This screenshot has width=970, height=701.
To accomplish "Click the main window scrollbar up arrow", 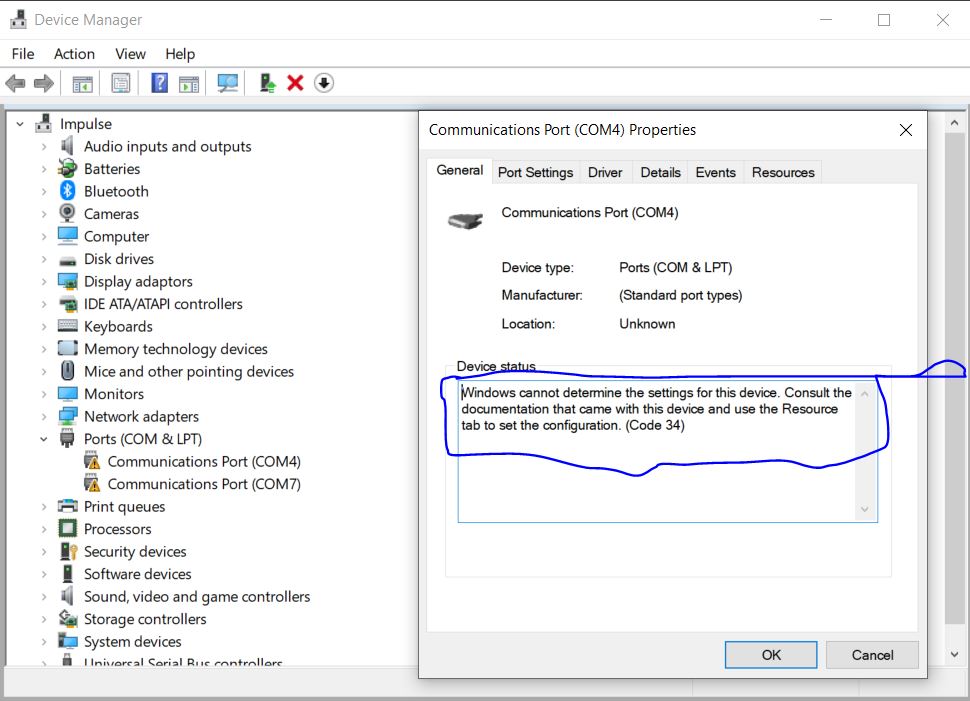I will tap(954, 123).
